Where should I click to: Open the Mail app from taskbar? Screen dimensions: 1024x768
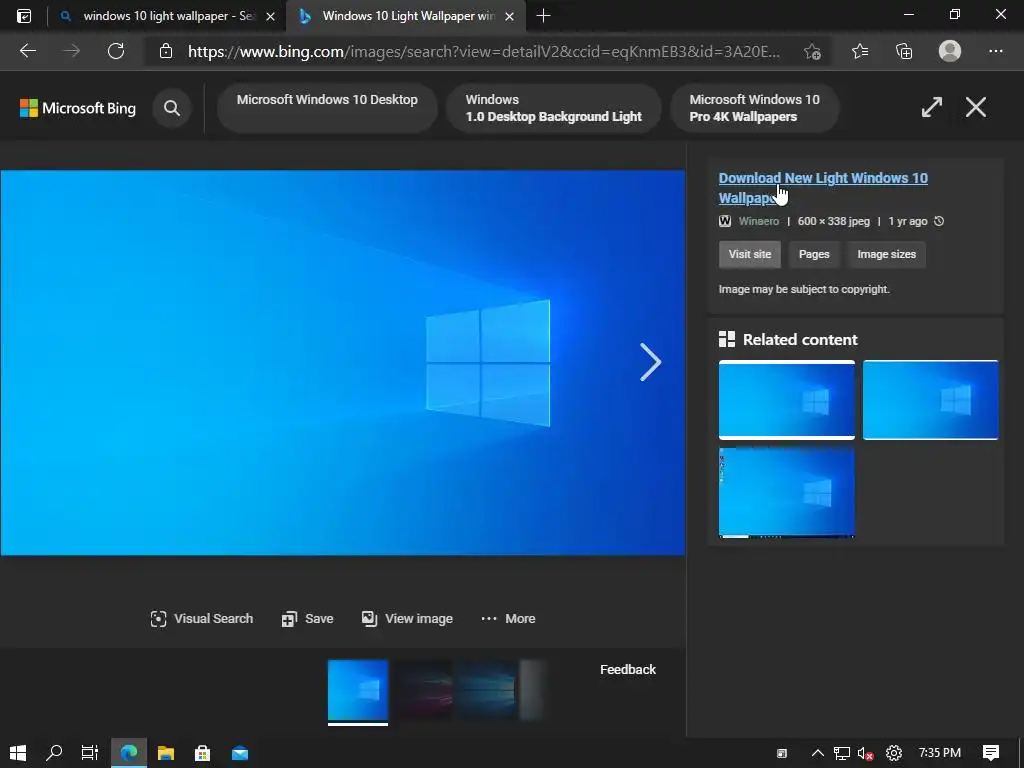[x=240, y=753]
